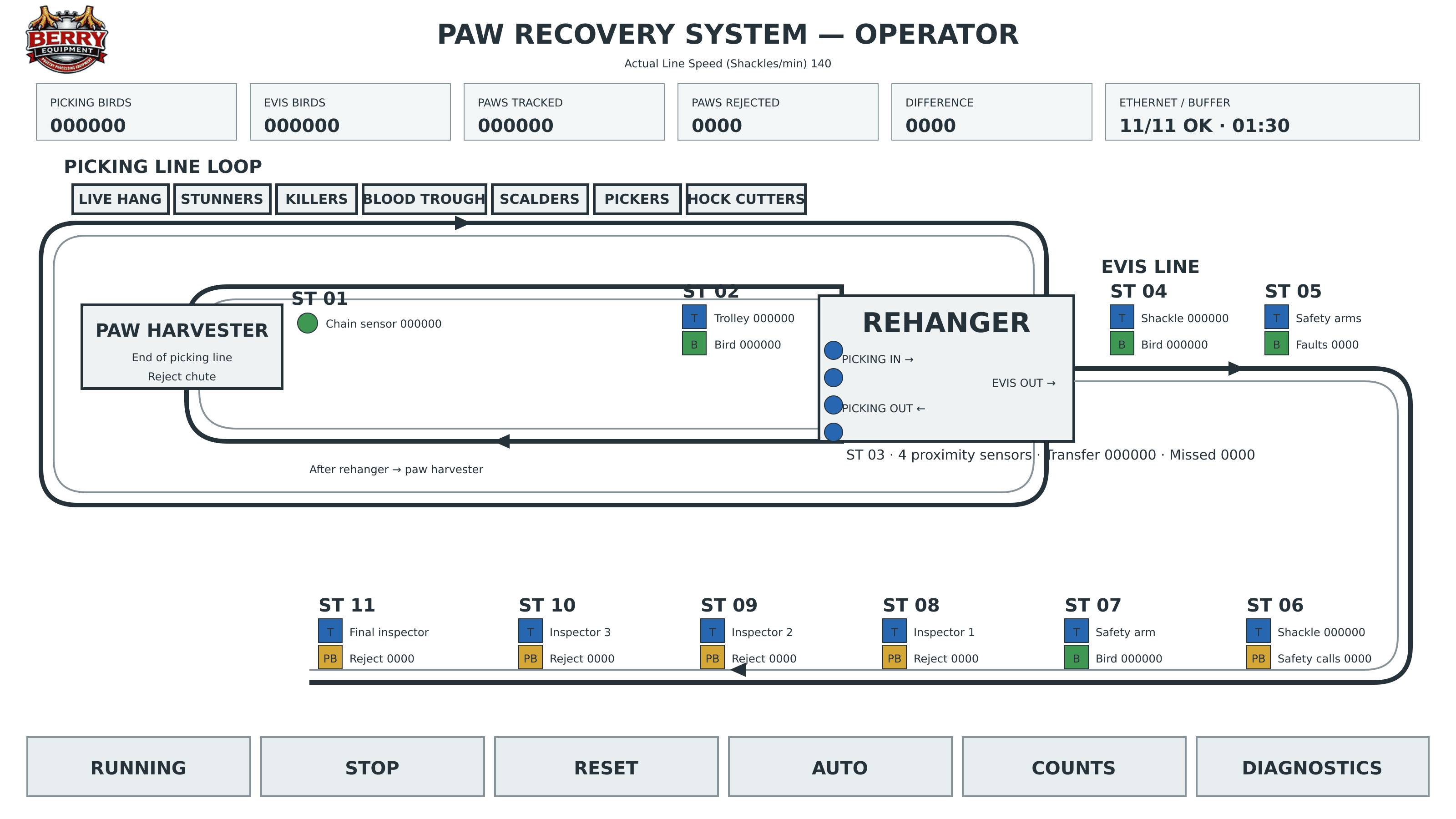Open the DIAGNOSTICS screen

click(x=1312, y=767)
